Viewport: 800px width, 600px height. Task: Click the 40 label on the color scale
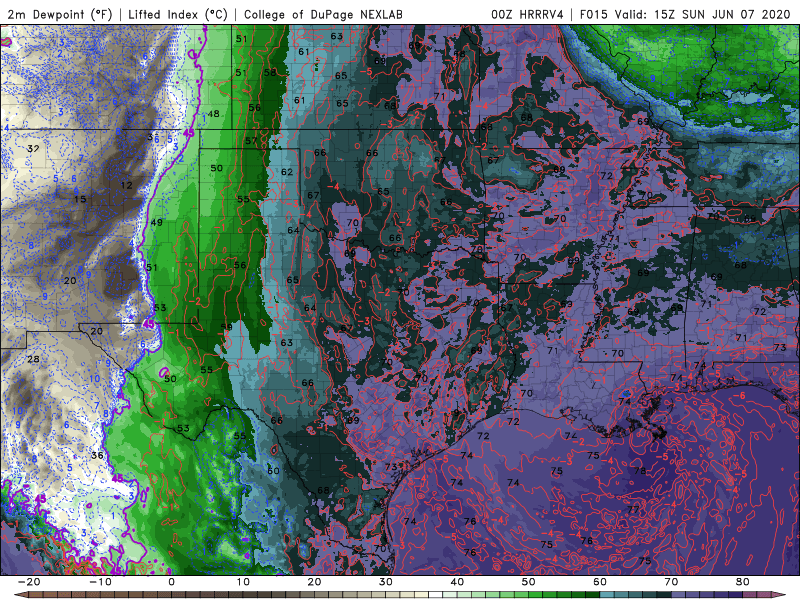tap(457, 582)
